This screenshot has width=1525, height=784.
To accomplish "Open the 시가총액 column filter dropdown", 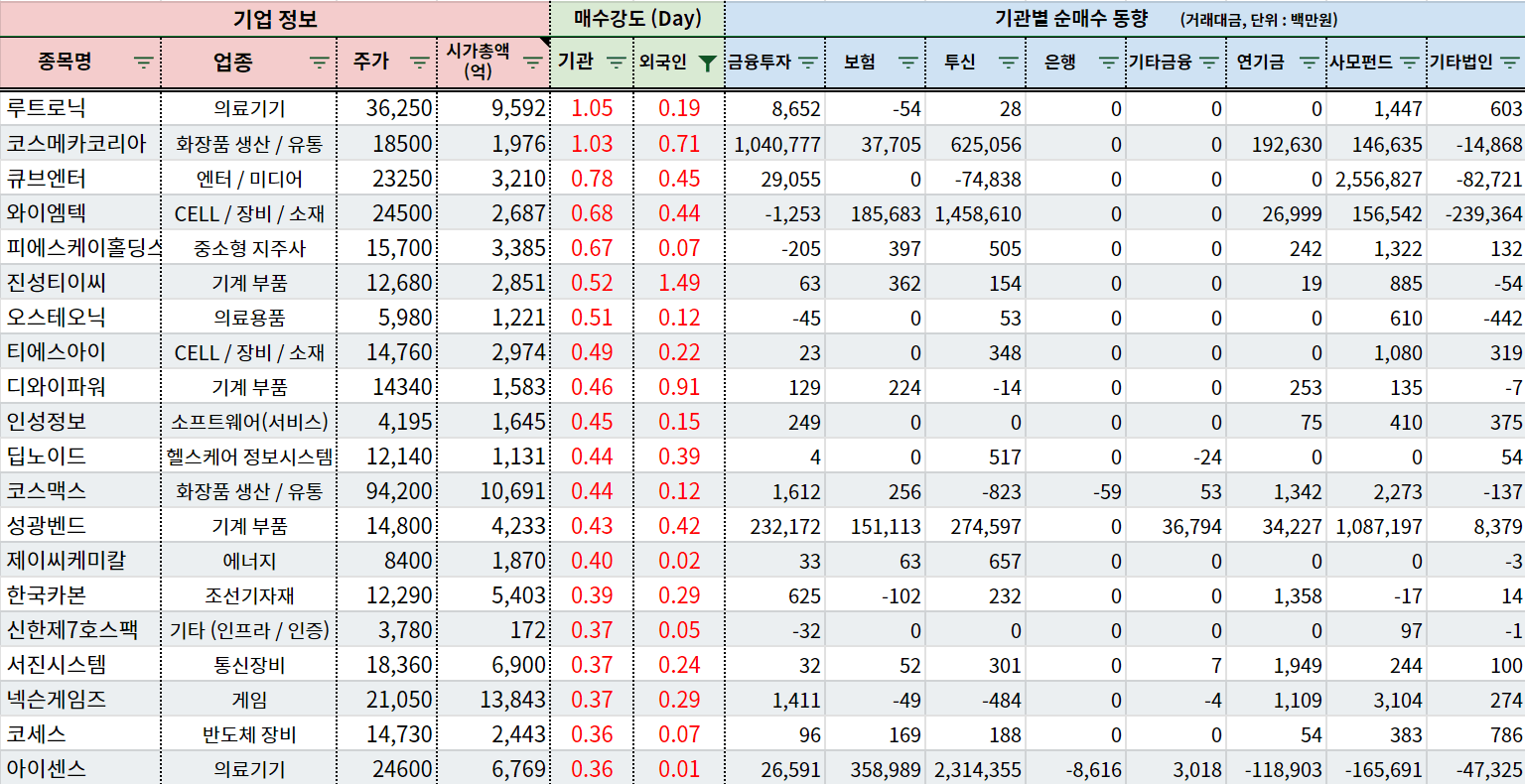I will pos(533,63).
